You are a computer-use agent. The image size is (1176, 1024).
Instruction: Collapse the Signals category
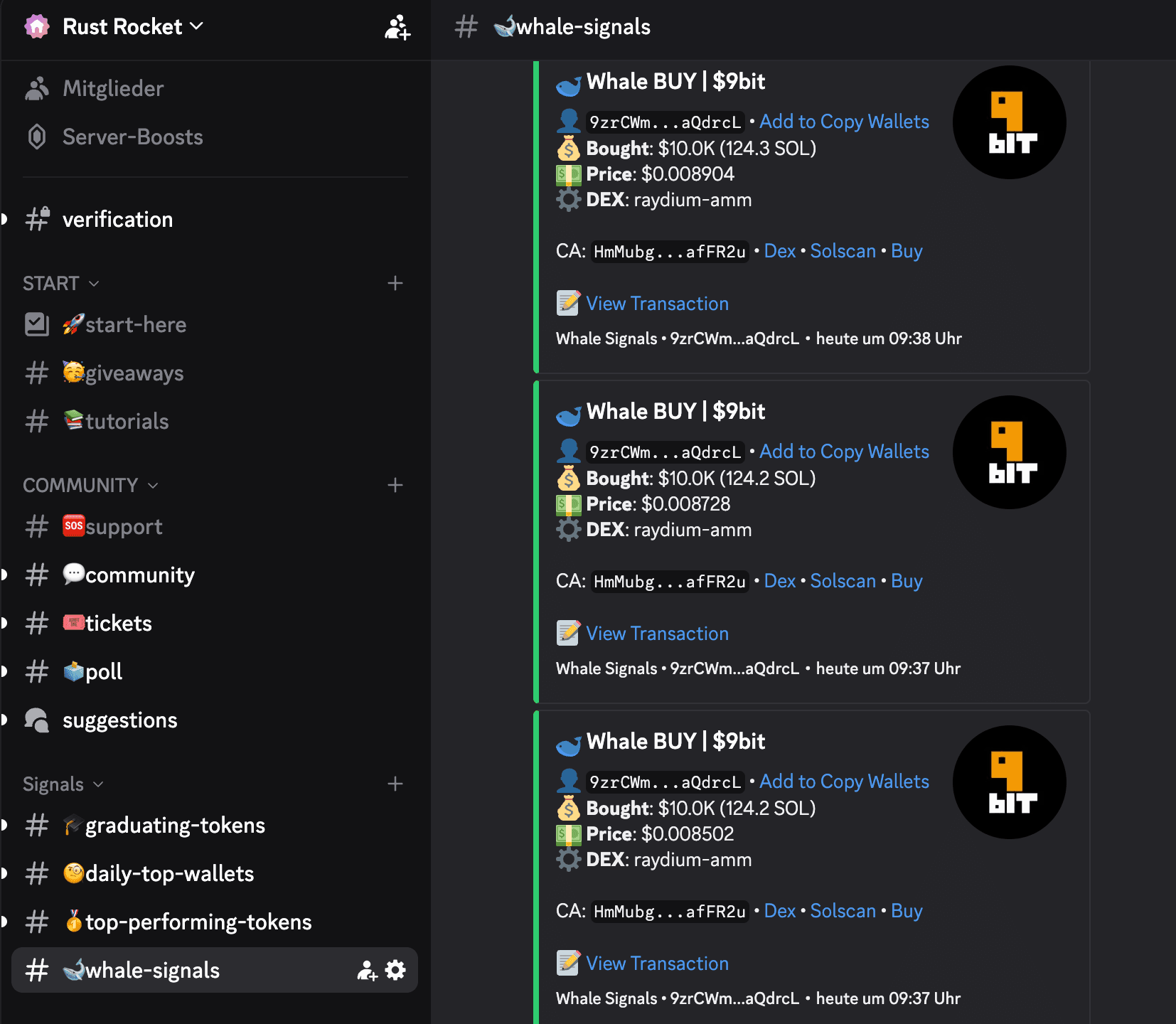point(63,784)
